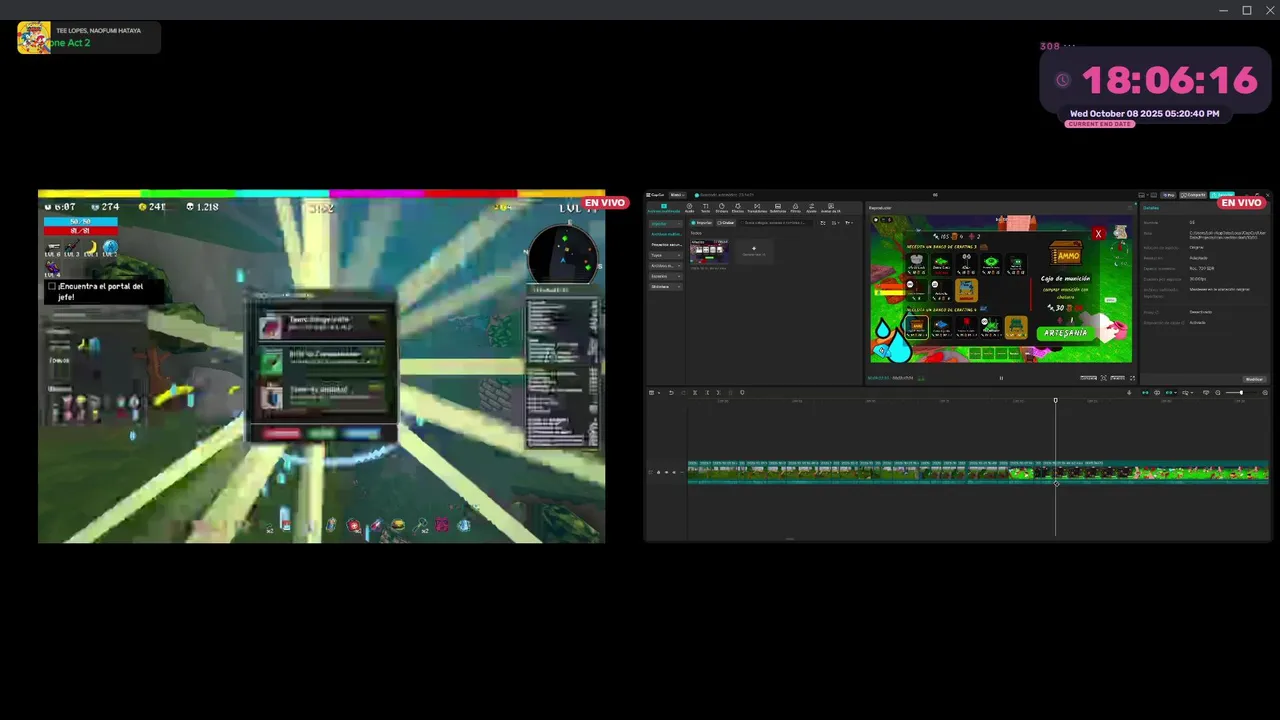
Task: Toggle the link clips icon in timeline toolbar
Action: (x=1157, y=392)
